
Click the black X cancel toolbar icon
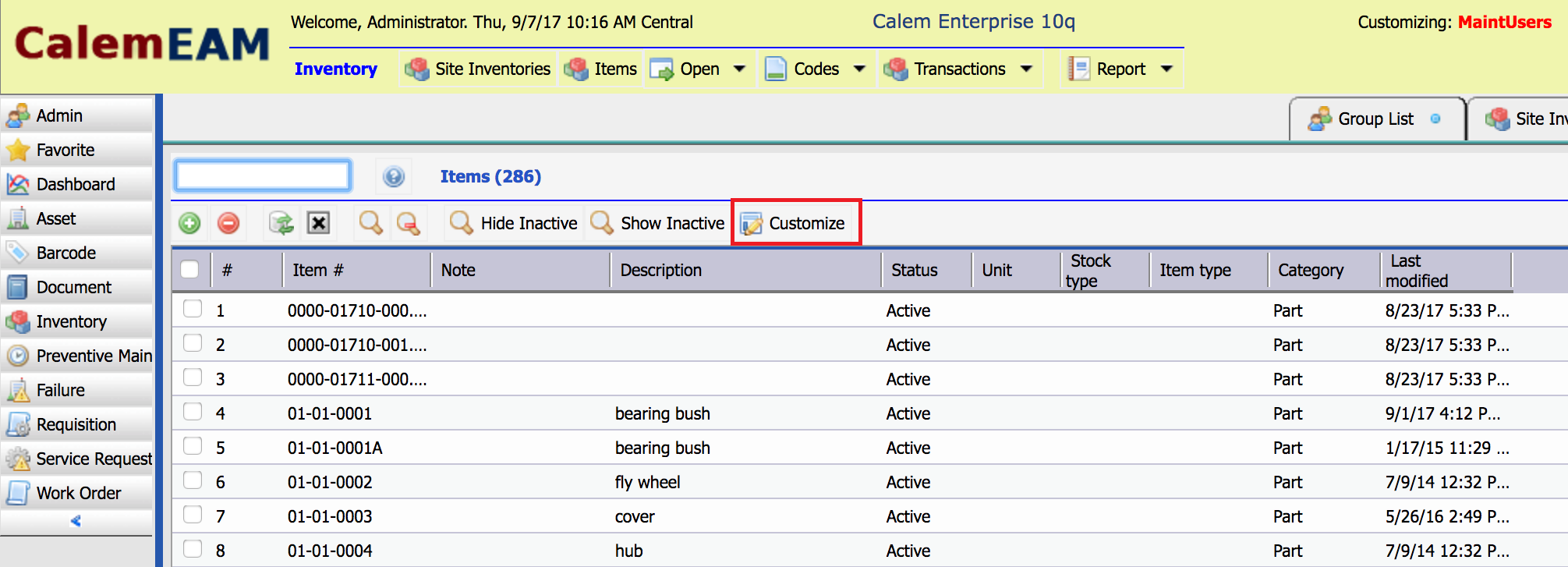click(x=318, y=223)
